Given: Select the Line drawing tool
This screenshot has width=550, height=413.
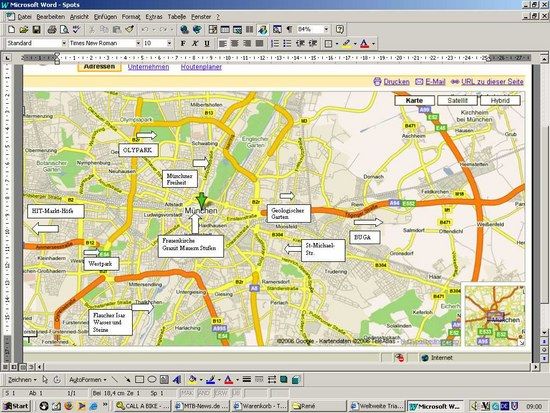Looking at the screenshot, I should pos(115,379).
